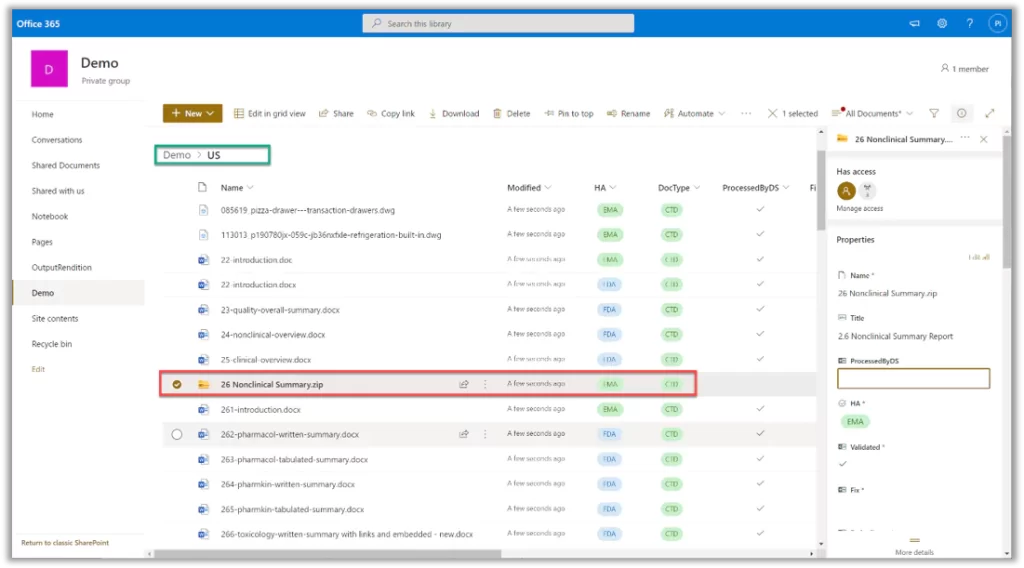Click Delete in the command bar

click(511, 114)
